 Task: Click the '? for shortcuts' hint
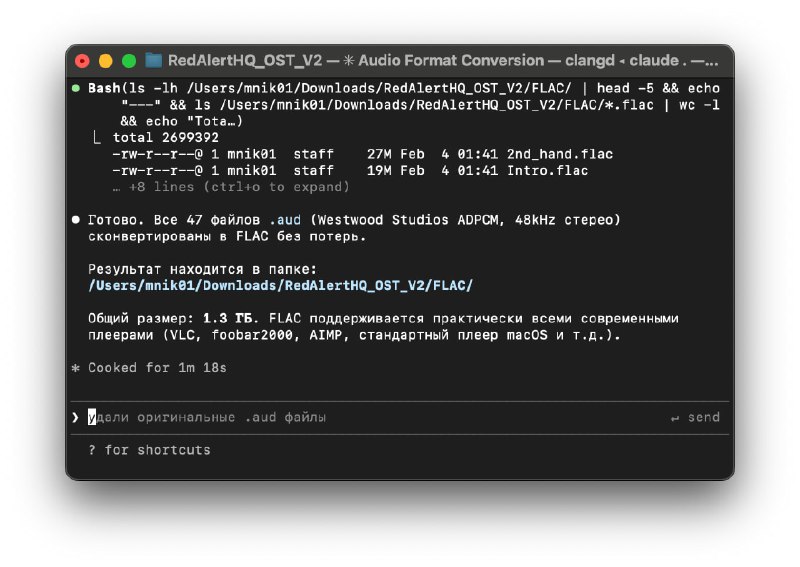click(149, 450)
